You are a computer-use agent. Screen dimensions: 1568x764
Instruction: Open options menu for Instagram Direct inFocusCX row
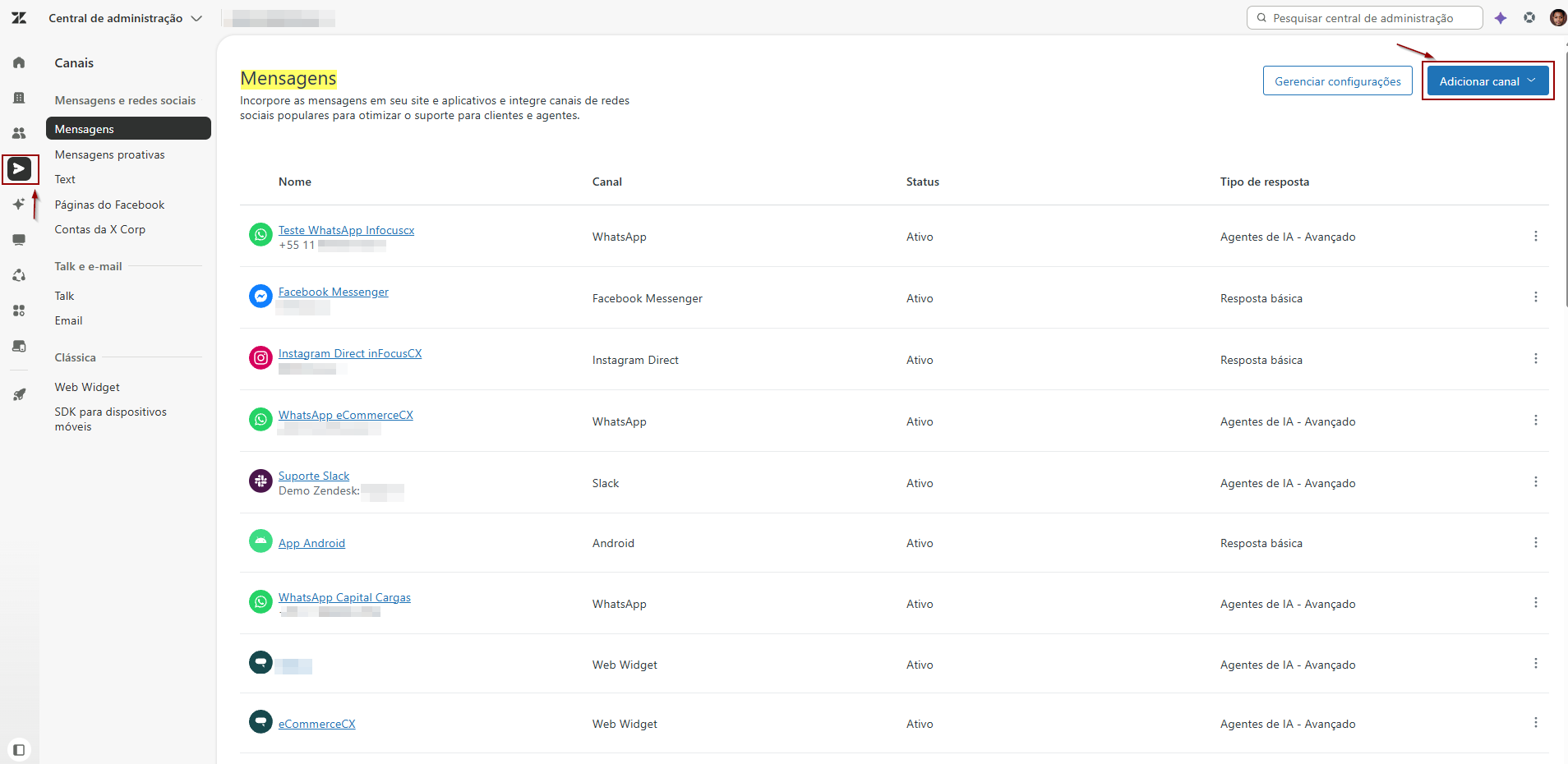[x=1535, y=358]
